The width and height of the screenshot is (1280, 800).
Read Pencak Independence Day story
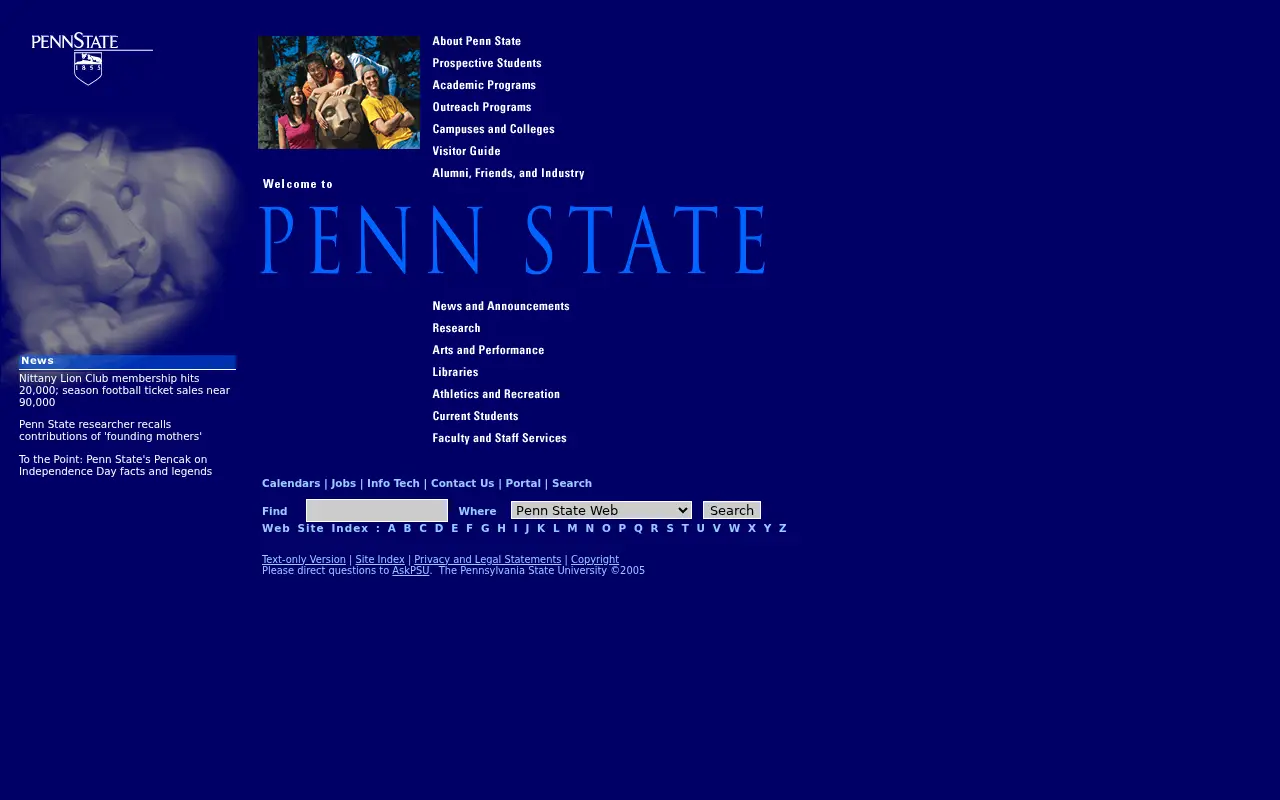pyautogui.click(x=115, y=465)
